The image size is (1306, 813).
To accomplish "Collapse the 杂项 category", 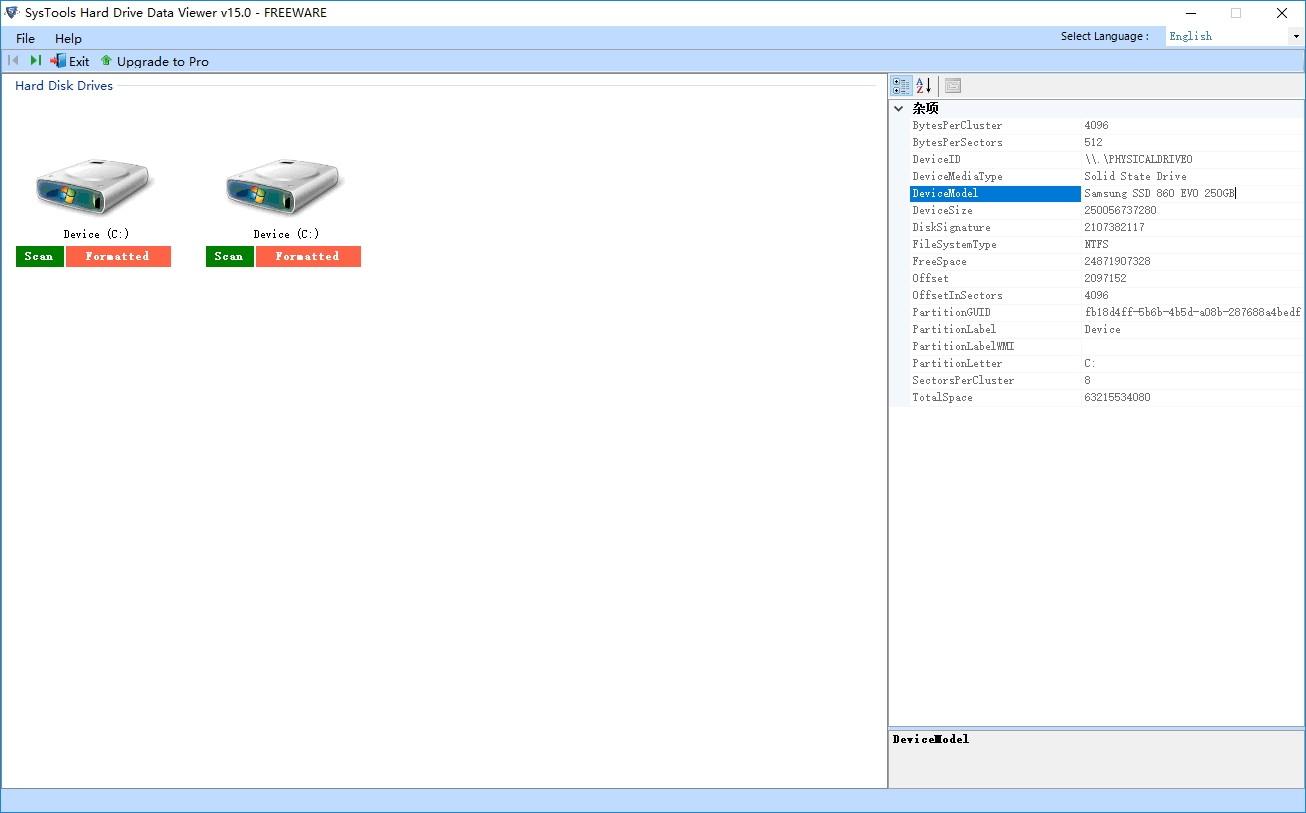I will click(899, 108).
